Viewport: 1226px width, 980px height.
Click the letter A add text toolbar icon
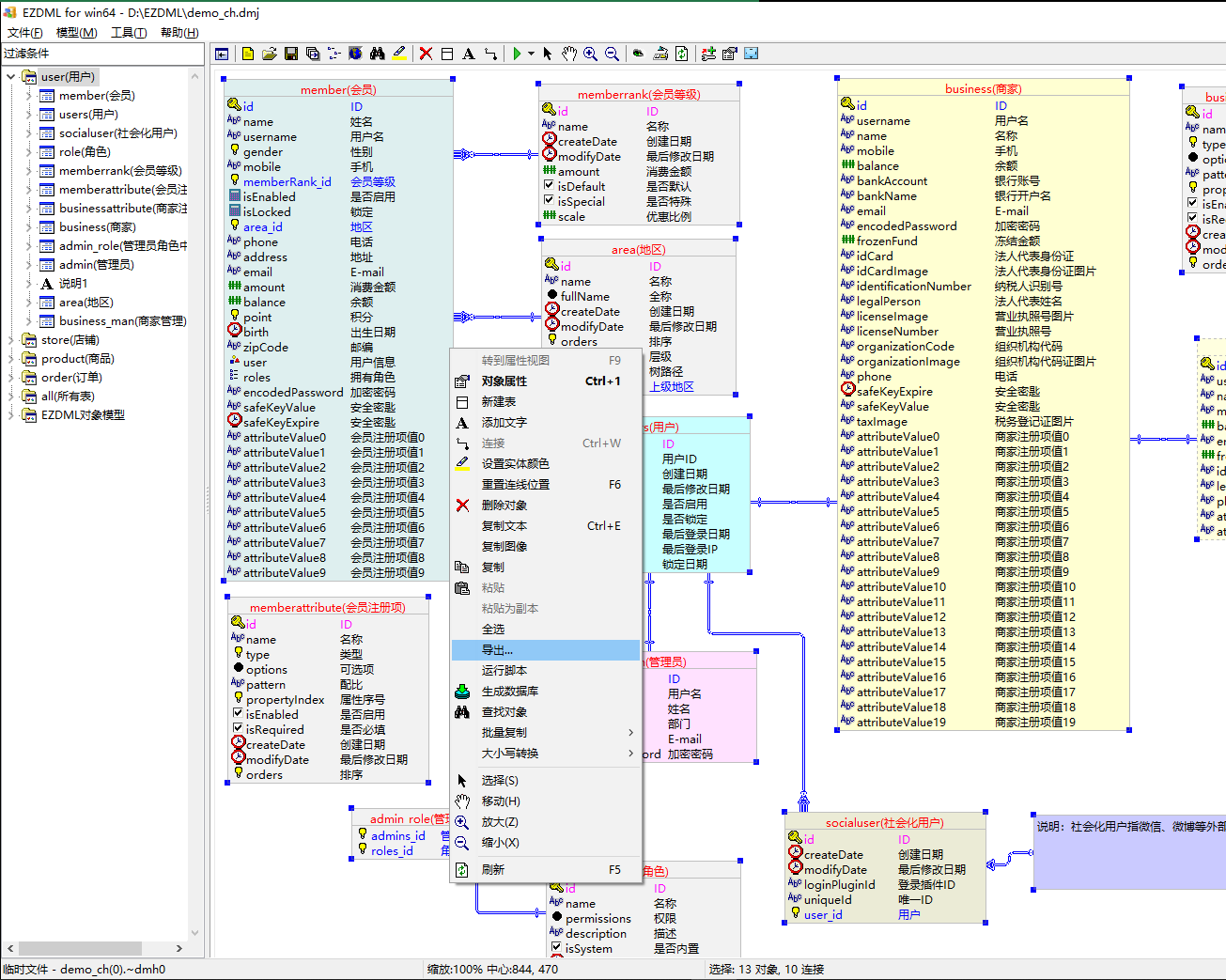point(469,54)
